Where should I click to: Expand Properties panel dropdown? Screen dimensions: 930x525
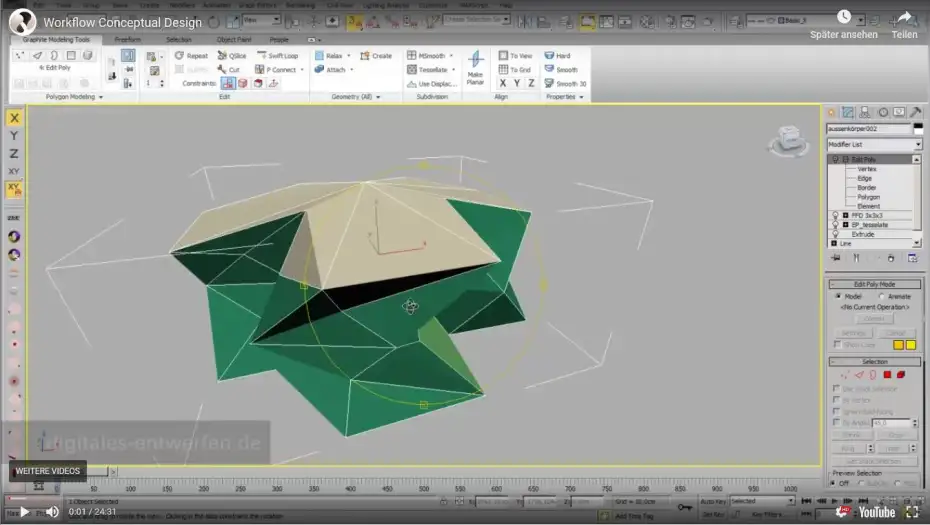tap(581, 97)
